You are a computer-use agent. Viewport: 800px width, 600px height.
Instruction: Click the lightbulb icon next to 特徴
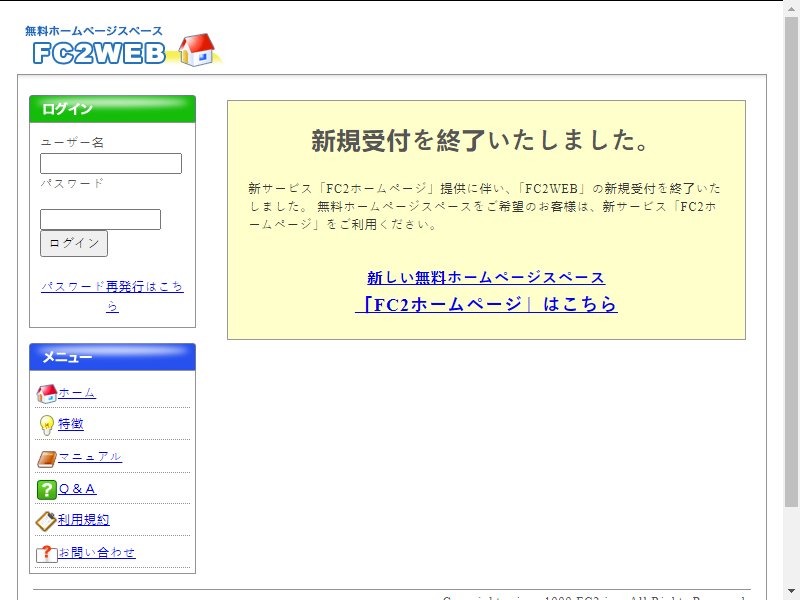[46, 425]
